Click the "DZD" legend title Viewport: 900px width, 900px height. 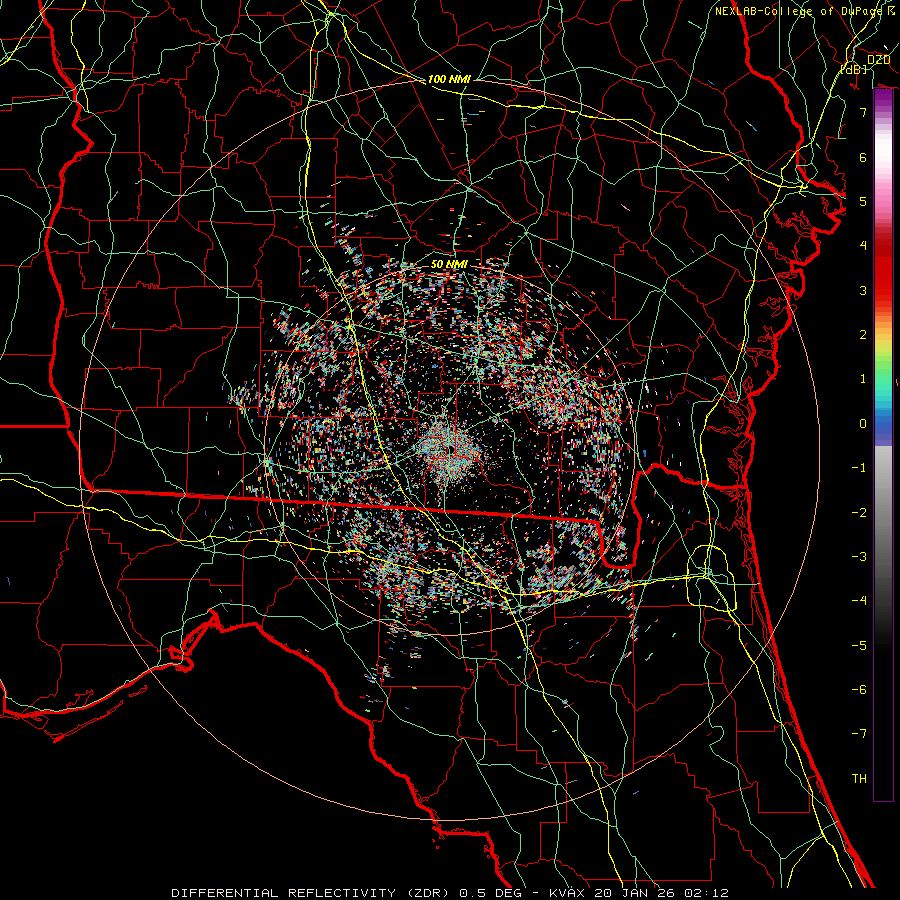pyautogui.click(x=878, y=60)
